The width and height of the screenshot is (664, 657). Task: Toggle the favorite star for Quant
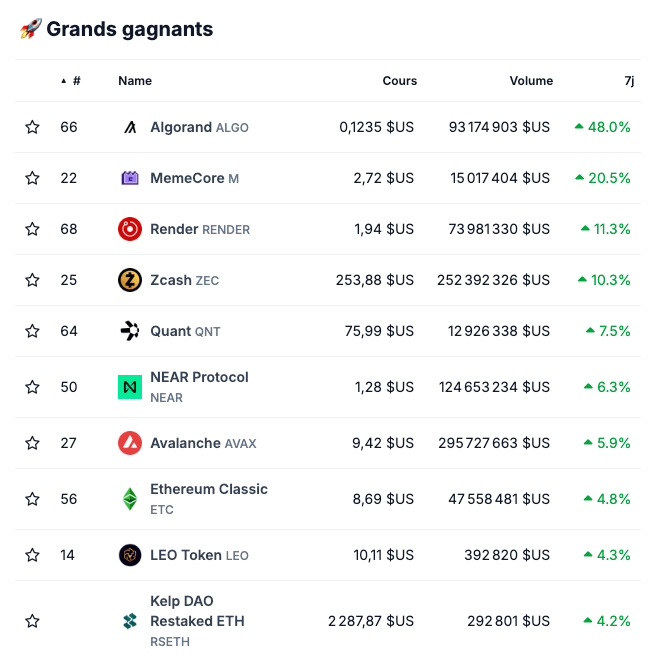pos(32,331)
